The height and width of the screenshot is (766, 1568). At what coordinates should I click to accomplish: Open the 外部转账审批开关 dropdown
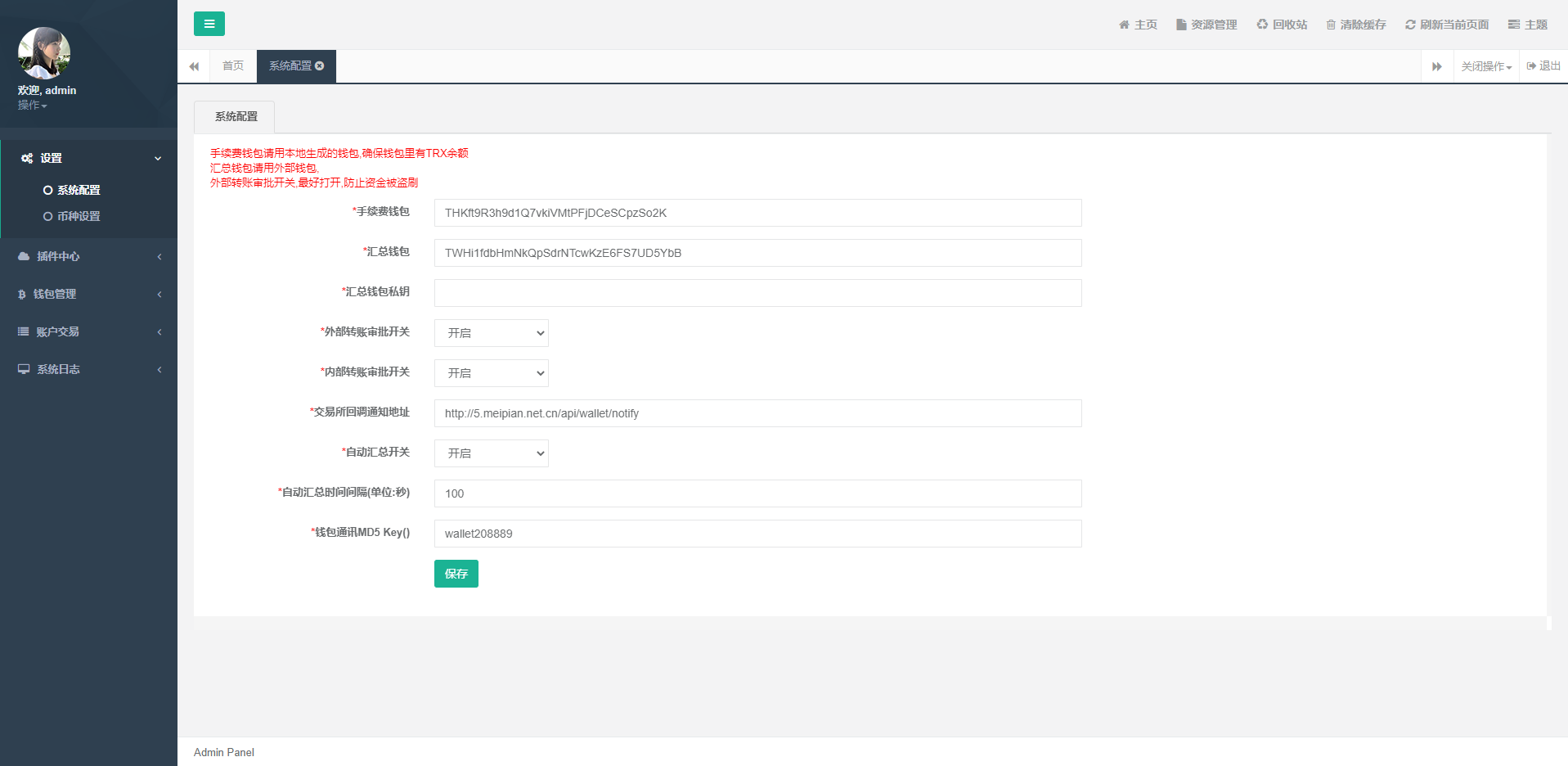pyautogui.click(x=492, y=333)
